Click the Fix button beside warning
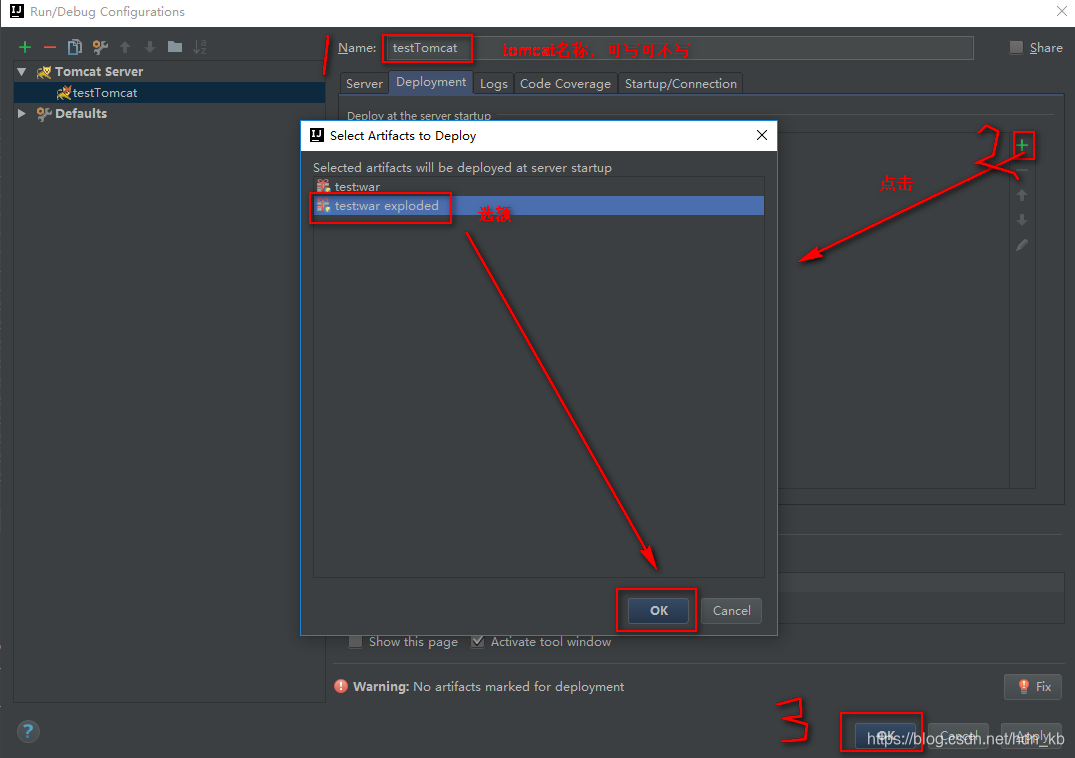Image resolution: width=1075 pixels, height=758 pixels. pyautogui.click(x=1033, y=686)
